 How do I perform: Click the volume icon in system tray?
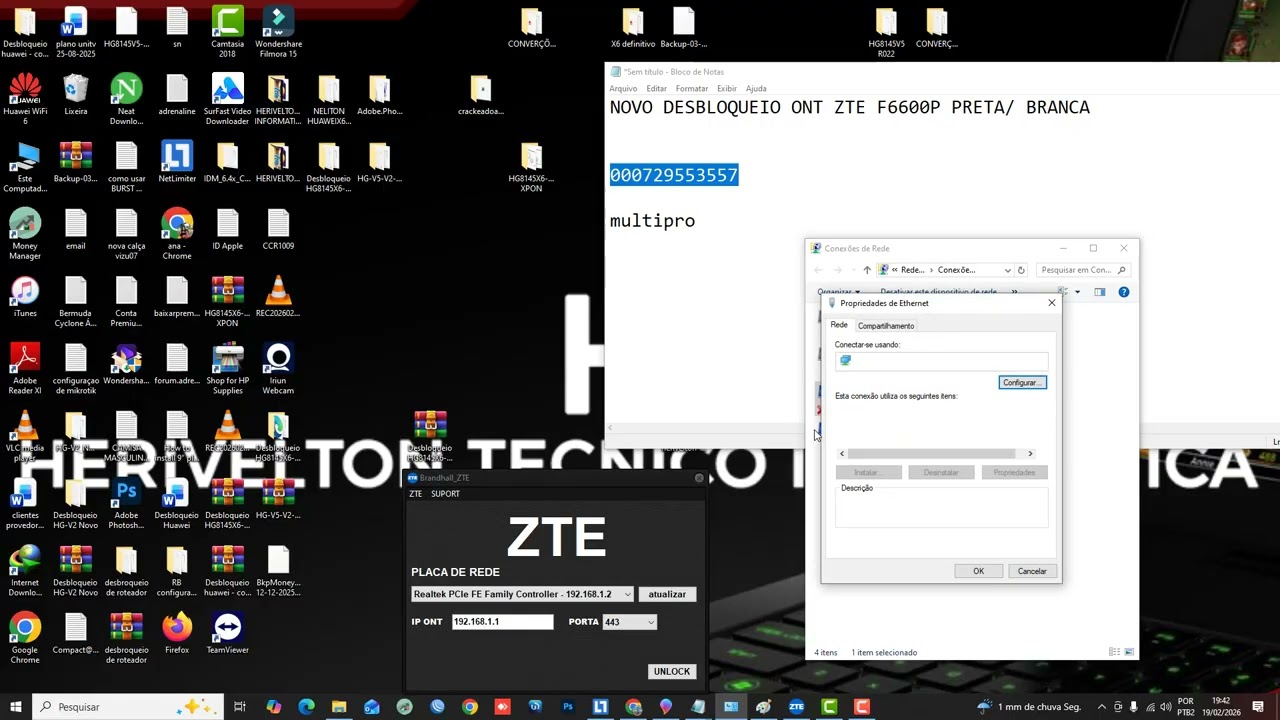[x=1166, y=707]
